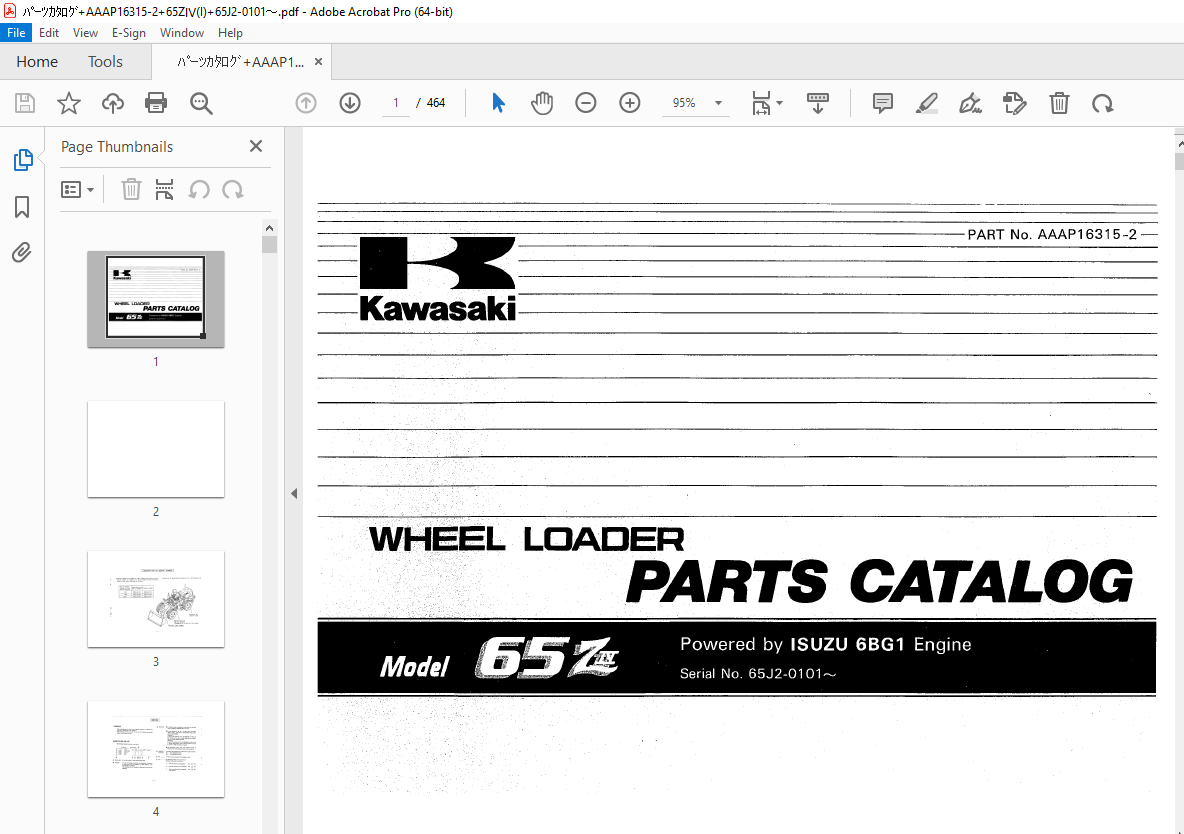The width and height of the screenshot is (1184, 834).
Task: Select the open PDF document tab
Action: click(240, 62)
